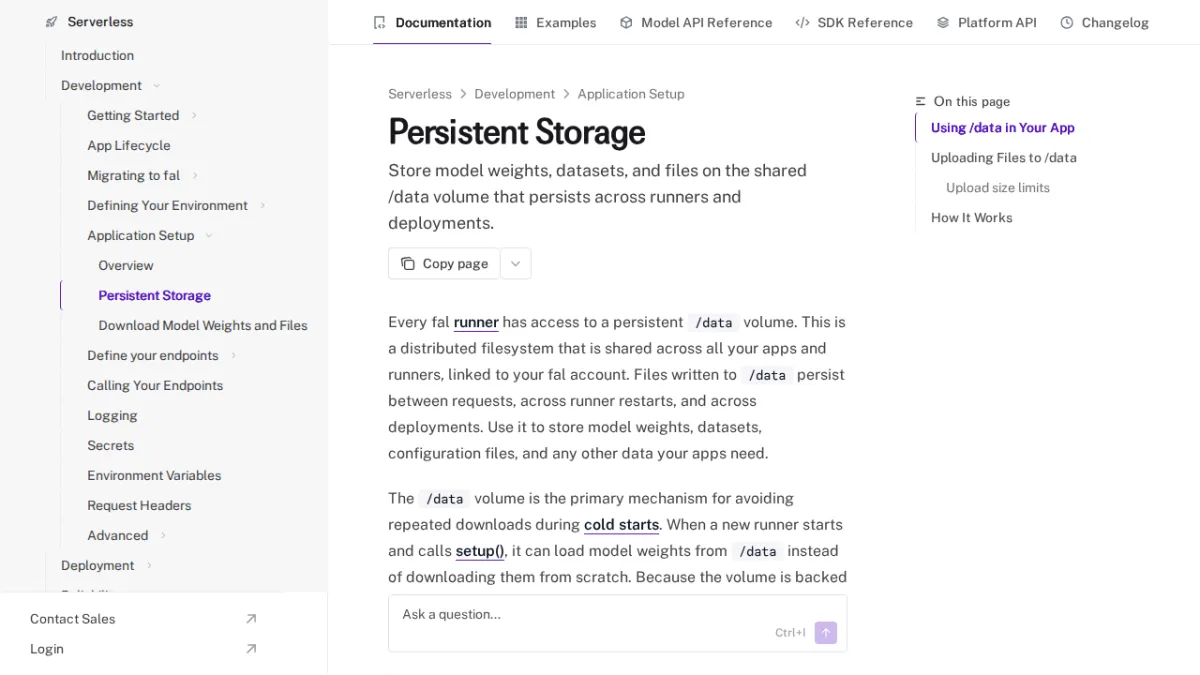Click the purple send arrow button
The height and width of the screenshot is (675, 1200).
826,633
